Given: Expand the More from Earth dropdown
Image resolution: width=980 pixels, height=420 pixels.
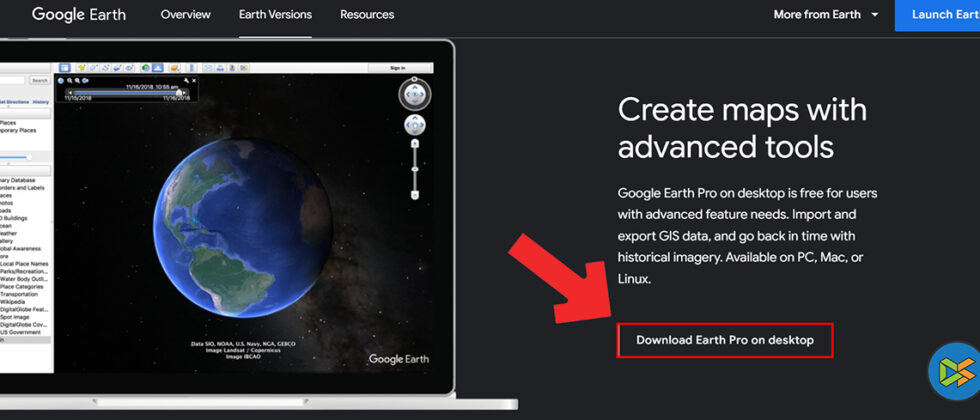Looking at the screenshot, I should 826,14.
